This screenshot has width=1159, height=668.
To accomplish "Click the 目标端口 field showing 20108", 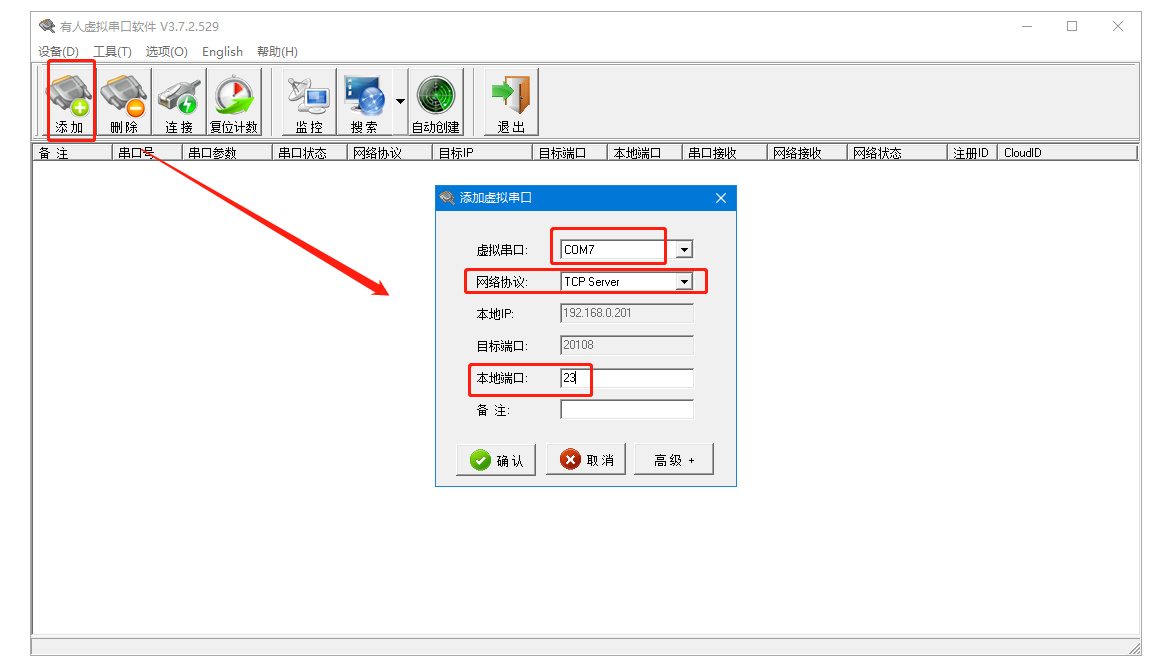I will (627, 345).
